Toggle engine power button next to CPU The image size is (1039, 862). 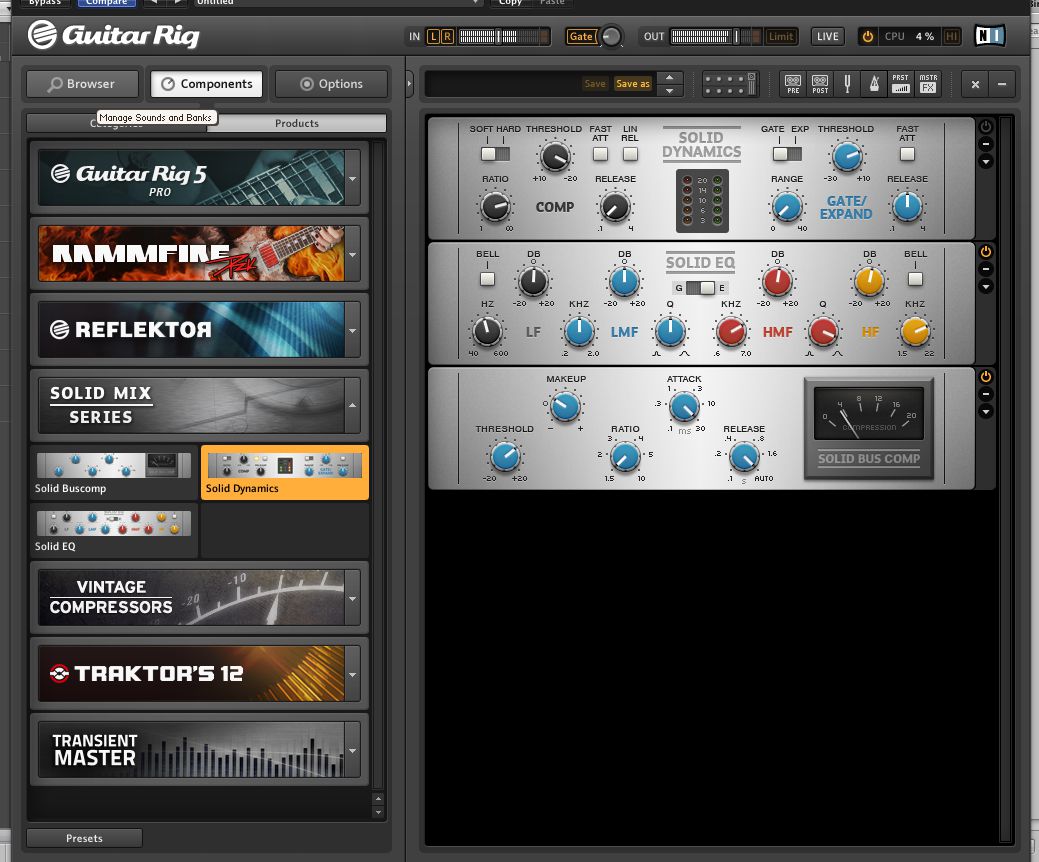coord(867,36)
